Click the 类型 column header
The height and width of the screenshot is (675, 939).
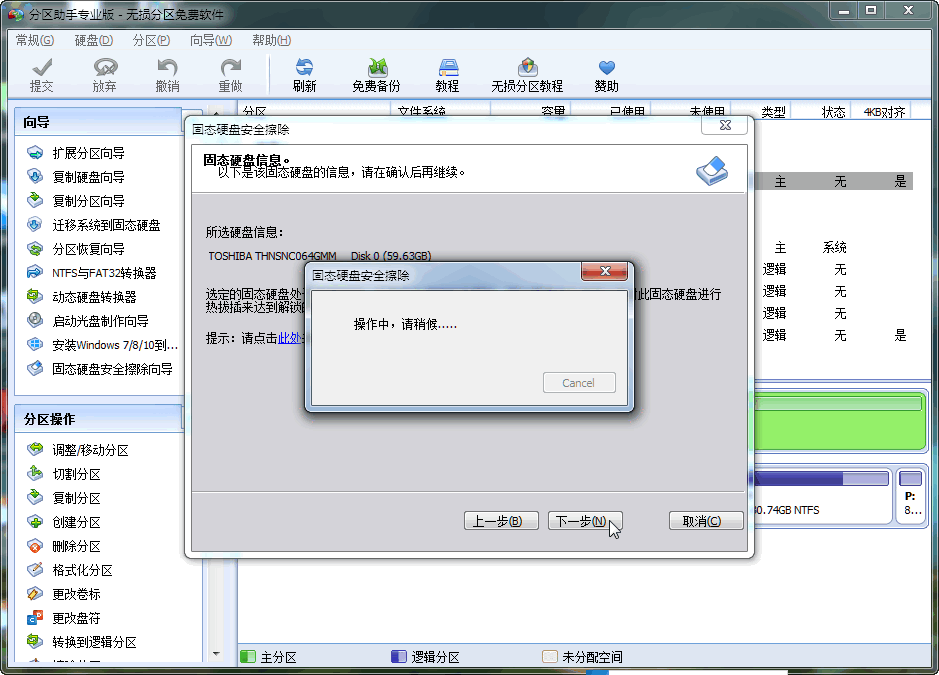[x=773, y=112]
